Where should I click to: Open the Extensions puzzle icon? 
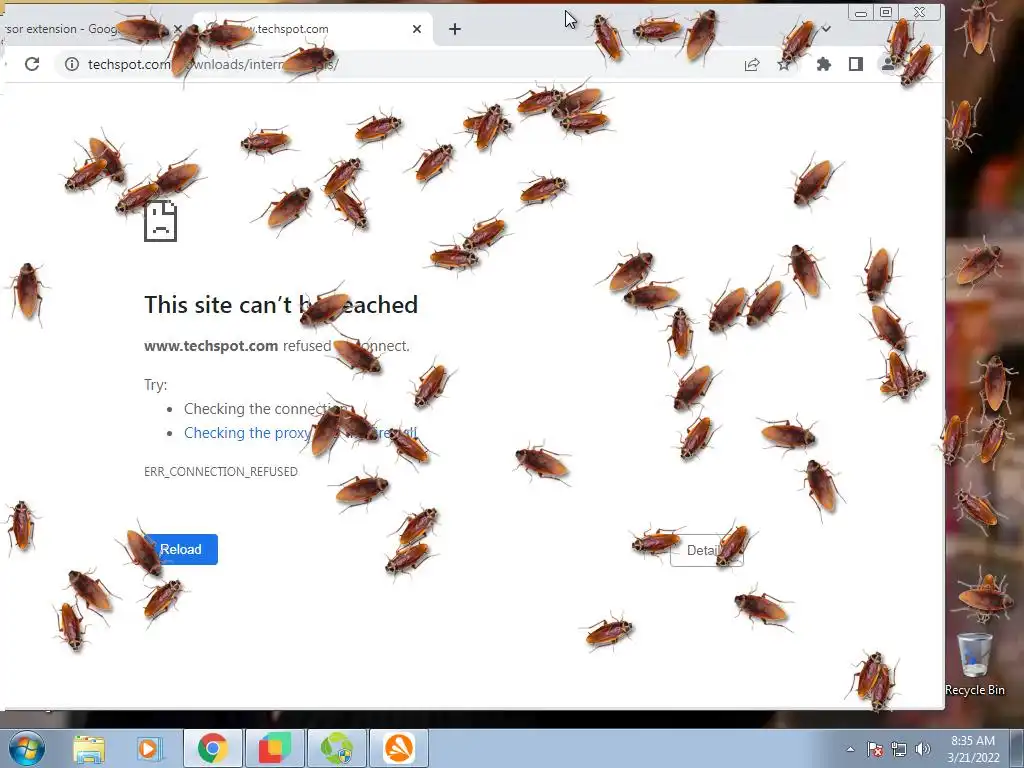pos(824,64)
